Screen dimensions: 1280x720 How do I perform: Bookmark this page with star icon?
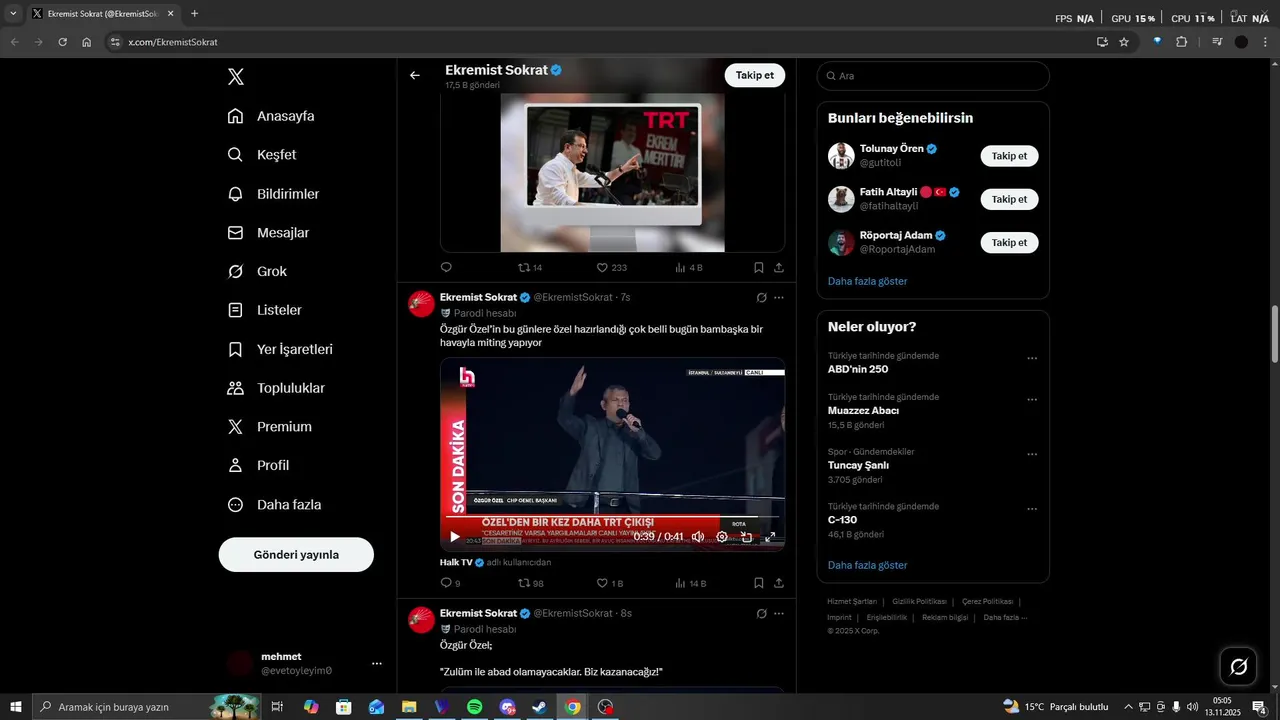point(1124,42)
